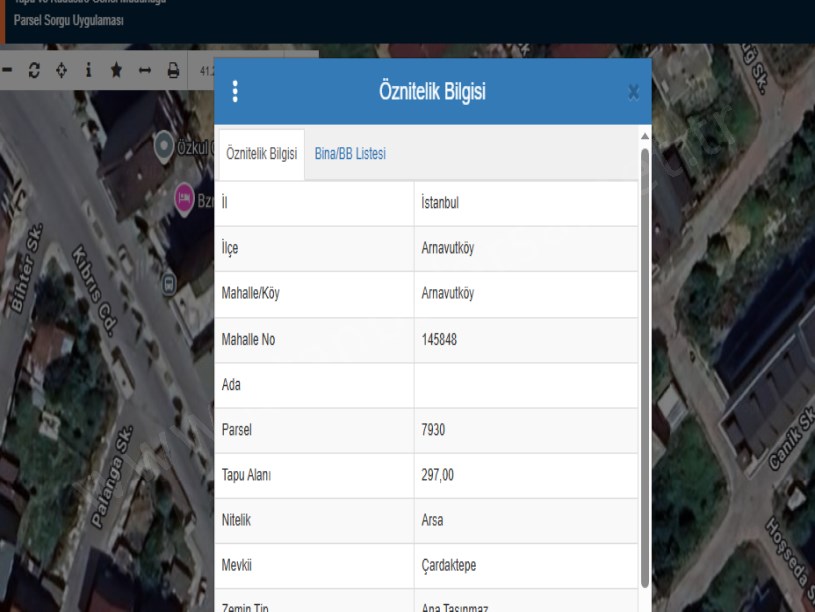This screenshot has width=815, height=612.
Task: Click the crosshair locate icon
Action: 61,71
